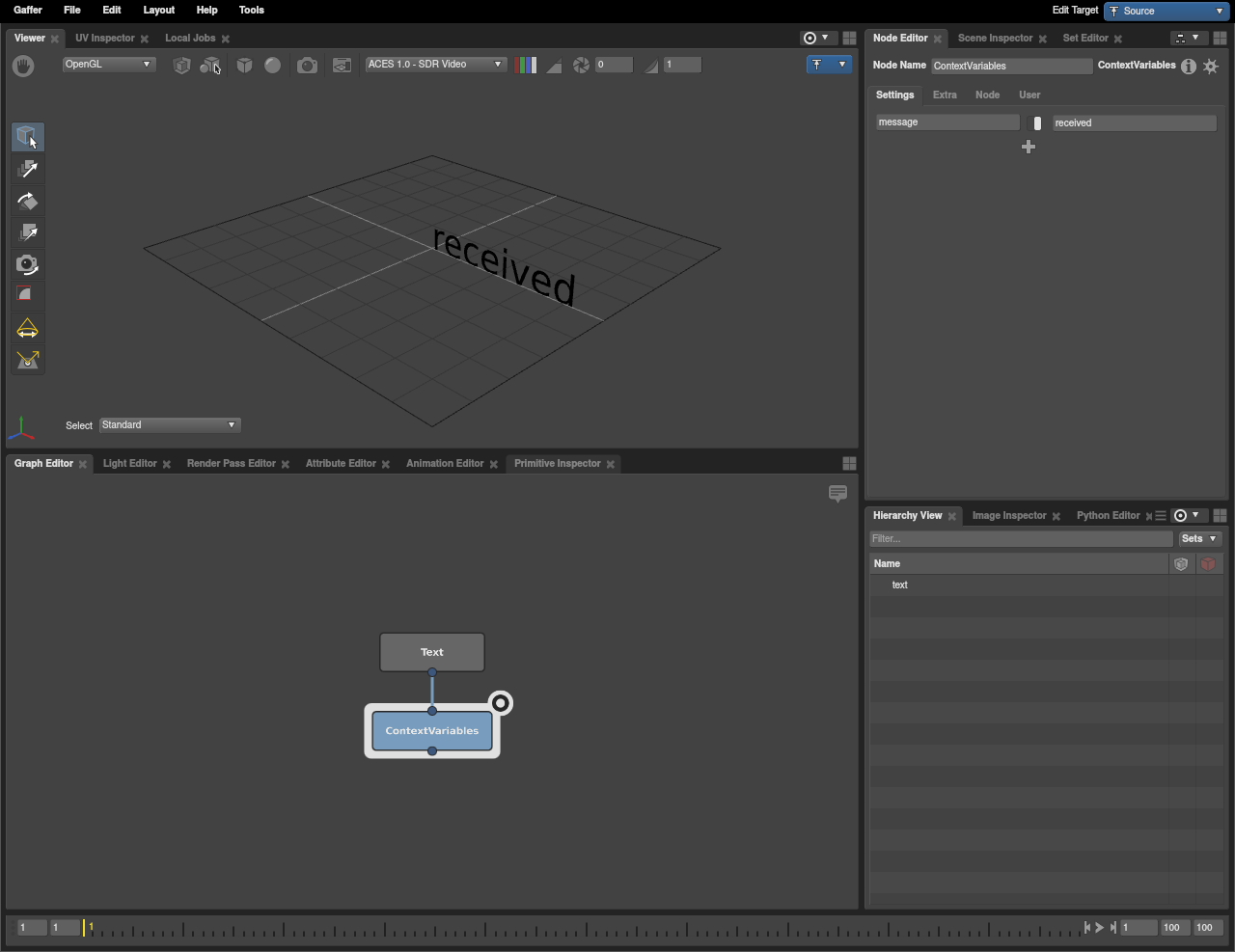Click the hand pause icon in Viewer

[x=23, y=66]
